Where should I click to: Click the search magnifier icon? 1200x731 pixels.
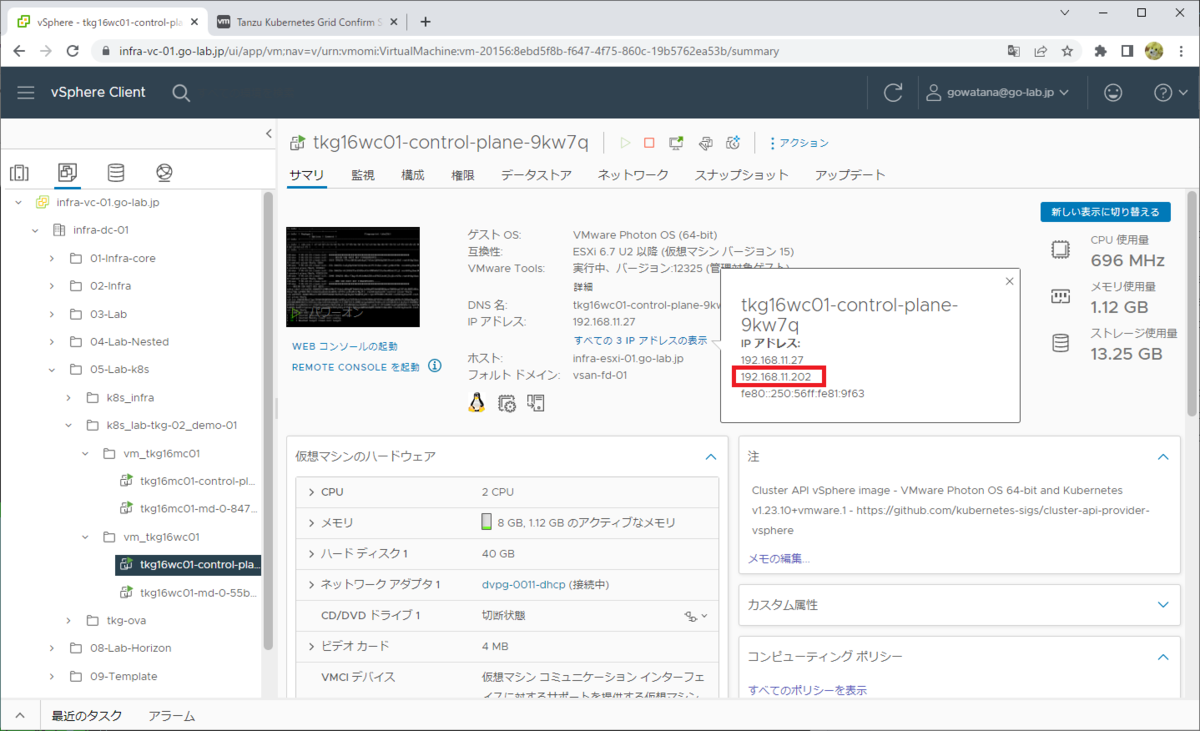[181, 92]
